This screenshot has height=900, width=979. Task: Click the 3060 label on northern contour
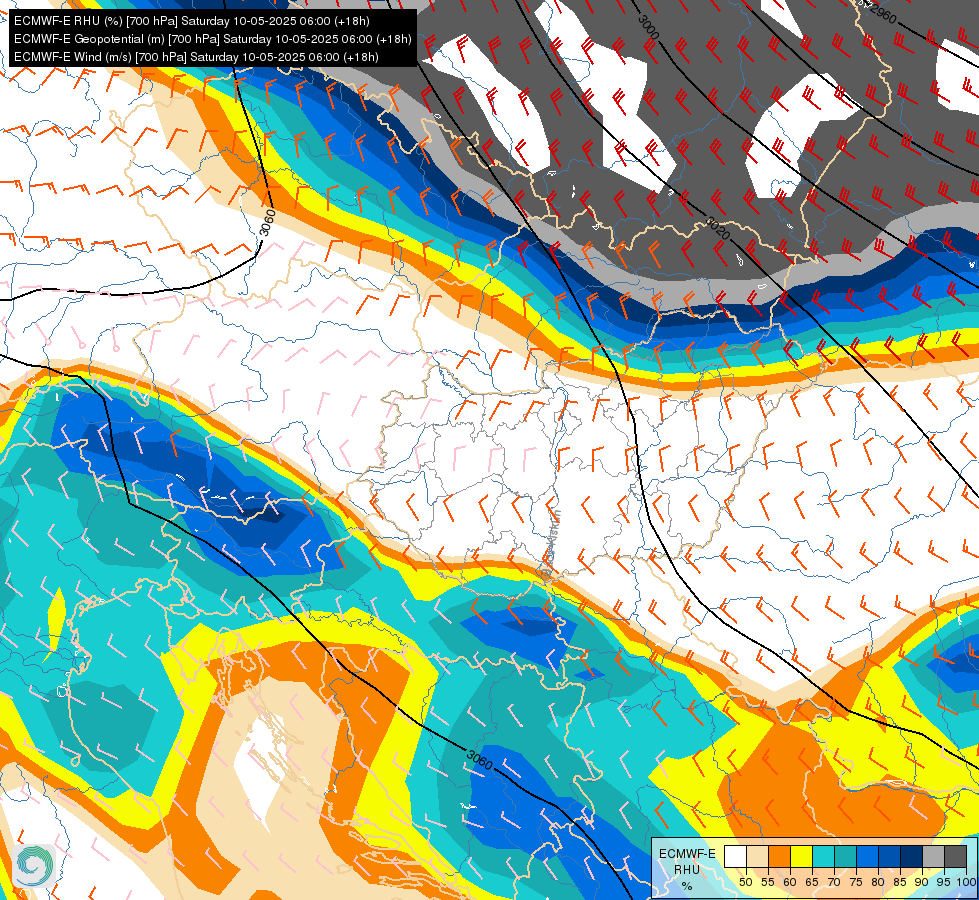coord(267,223)
